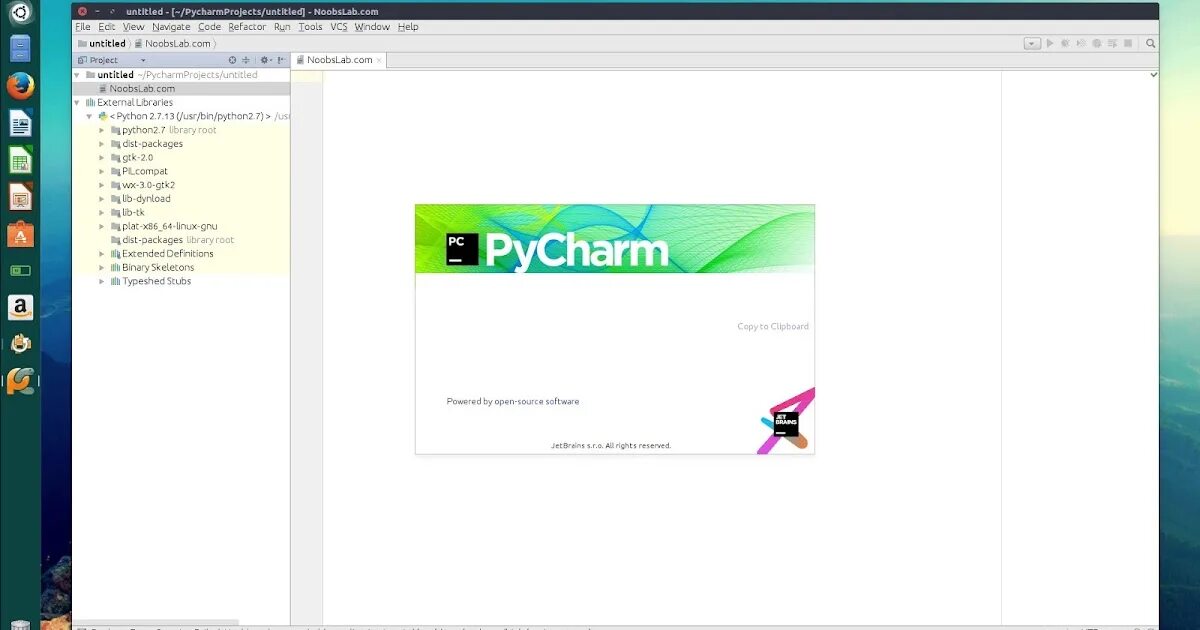Expand the plat-x86_64-linux-gnu folder
Viewport: 1200px width, 630px height.
tap(102, 226)
